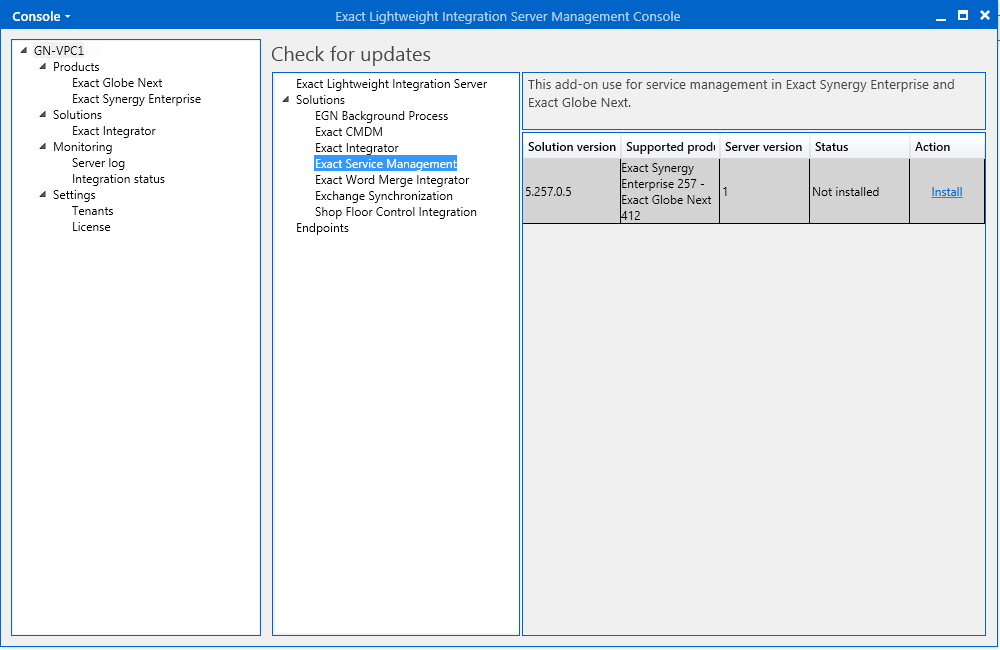Minimize the Management Console window

pyautogui.click(x=941, y=17)
